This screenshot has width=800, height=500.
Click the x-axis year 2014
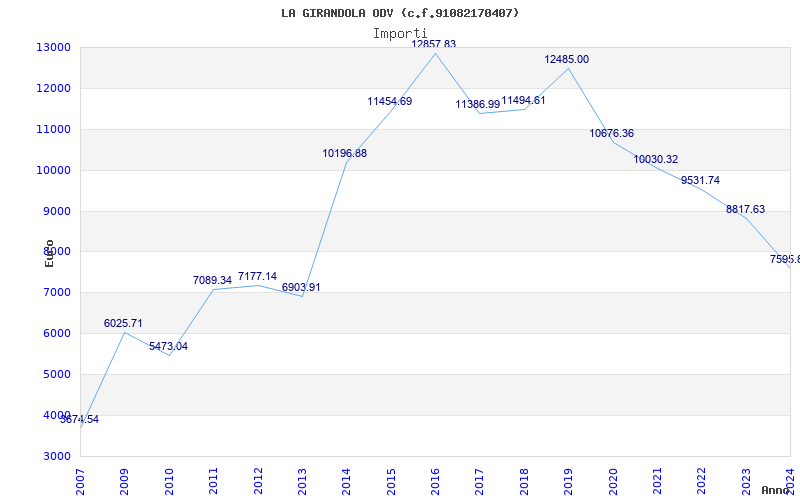(x=346, y=481)
